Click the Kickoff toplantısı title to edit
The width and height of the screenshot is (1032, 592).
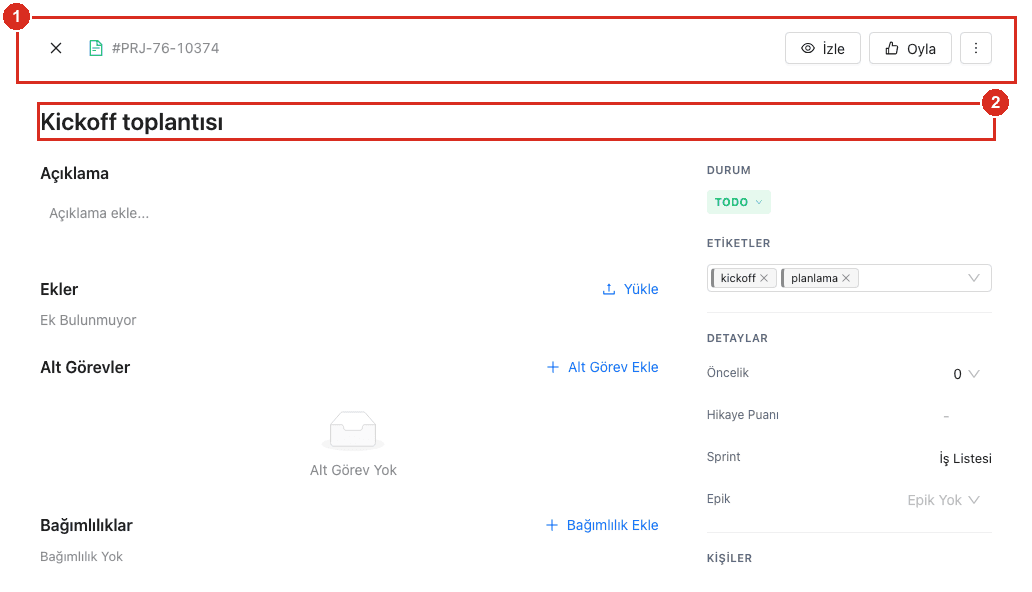pyautogui.click(x=132, y=122)
